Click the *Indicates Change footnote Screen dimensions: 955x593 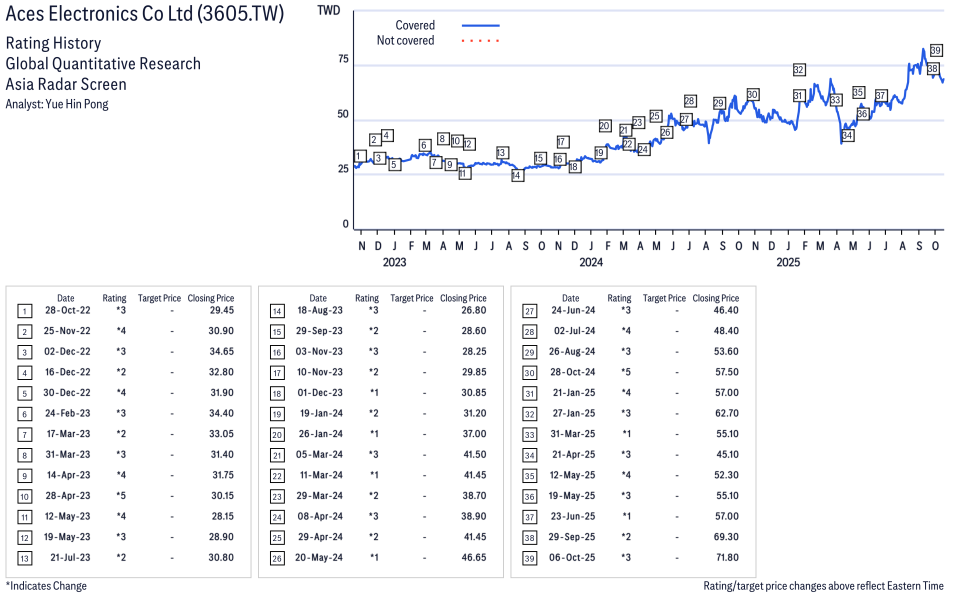pos(46,586)
